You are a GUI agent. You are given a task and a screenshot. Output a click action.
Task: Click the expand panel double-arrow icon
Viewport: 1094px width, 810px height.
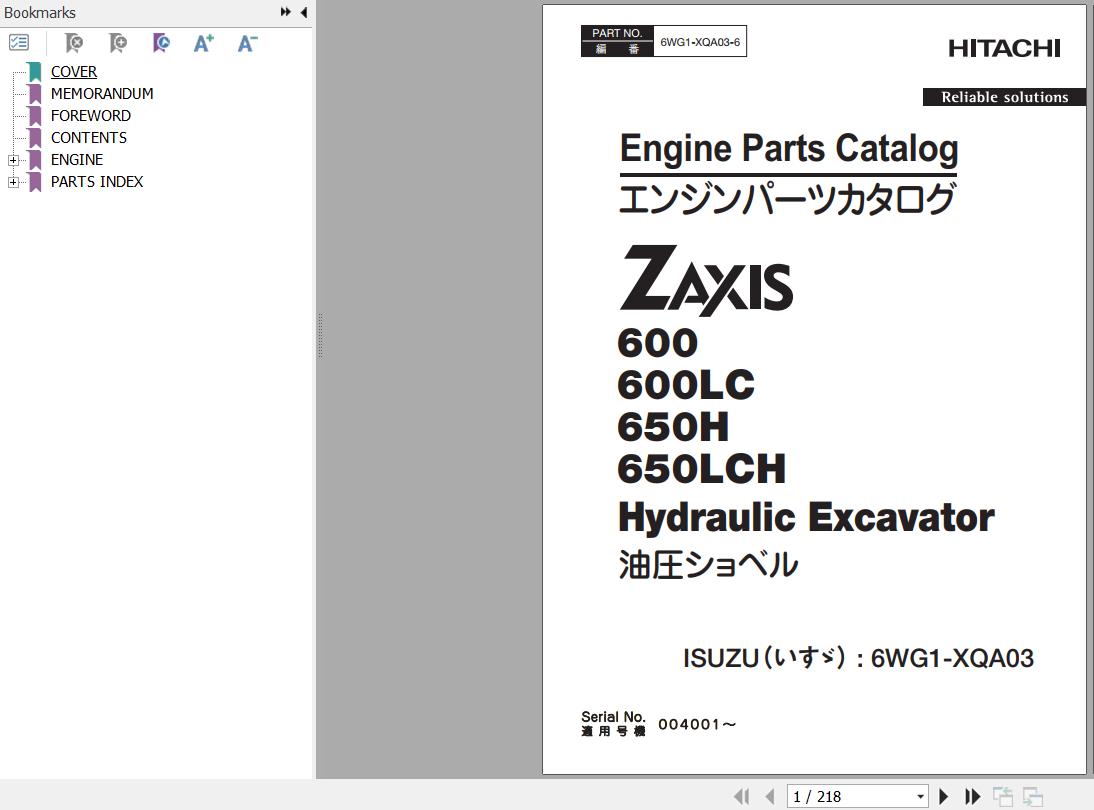click(285, 12)
